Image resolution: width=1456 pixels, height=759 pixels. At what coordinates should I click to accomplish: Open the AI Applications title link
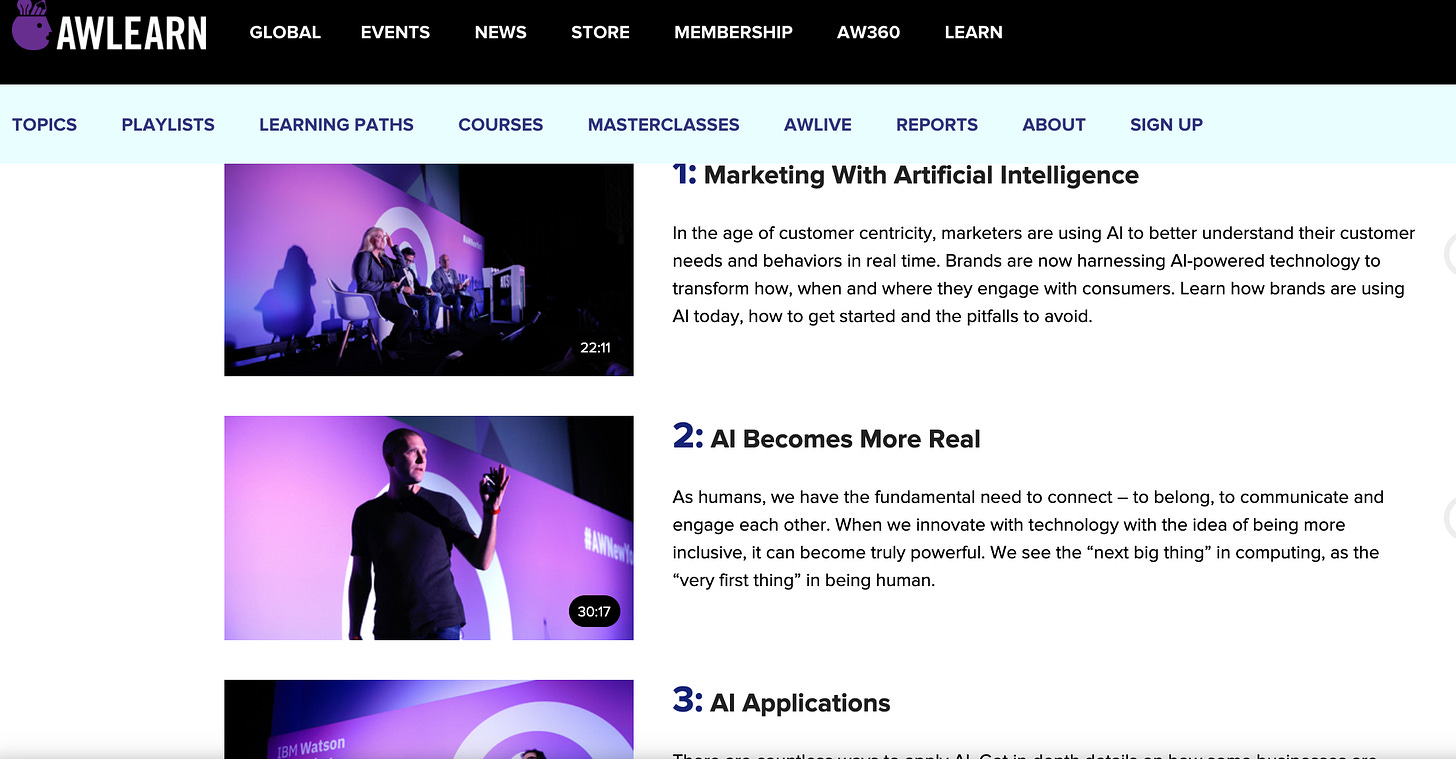click(x=800, y=703)
